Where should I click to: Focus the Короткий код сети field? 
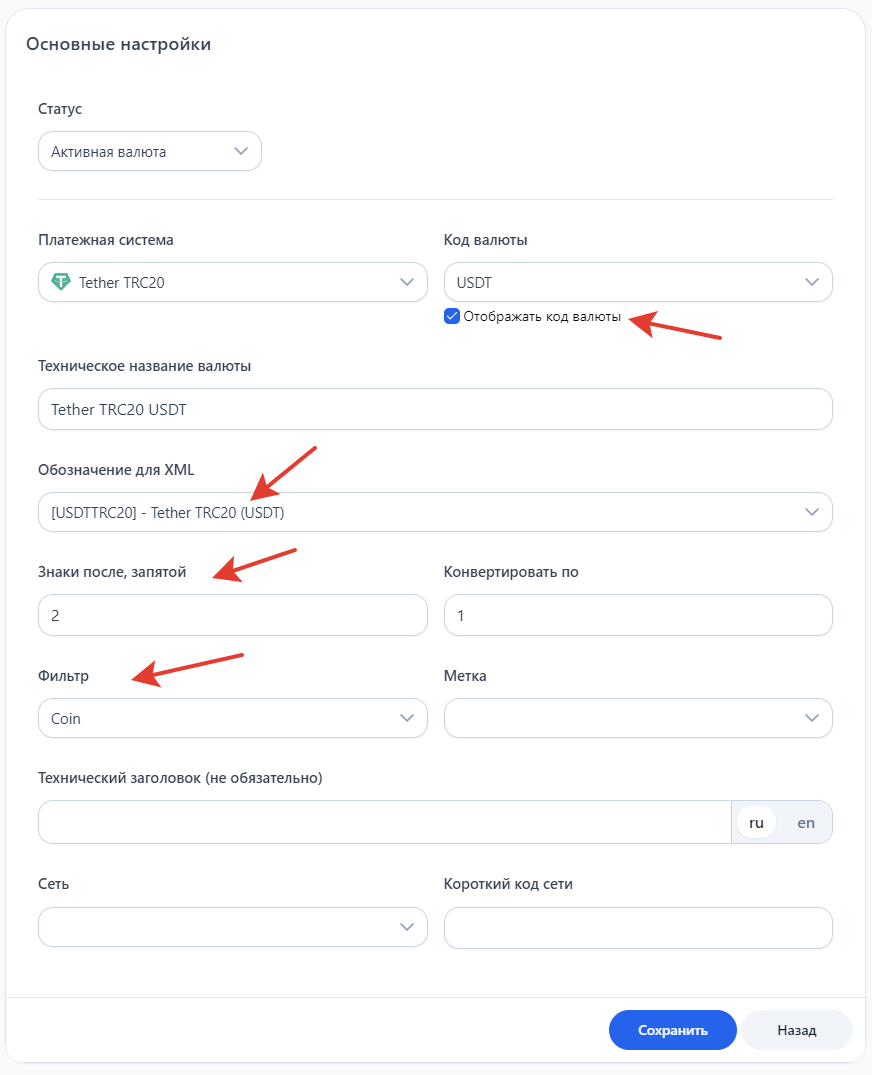pos(638,927)
